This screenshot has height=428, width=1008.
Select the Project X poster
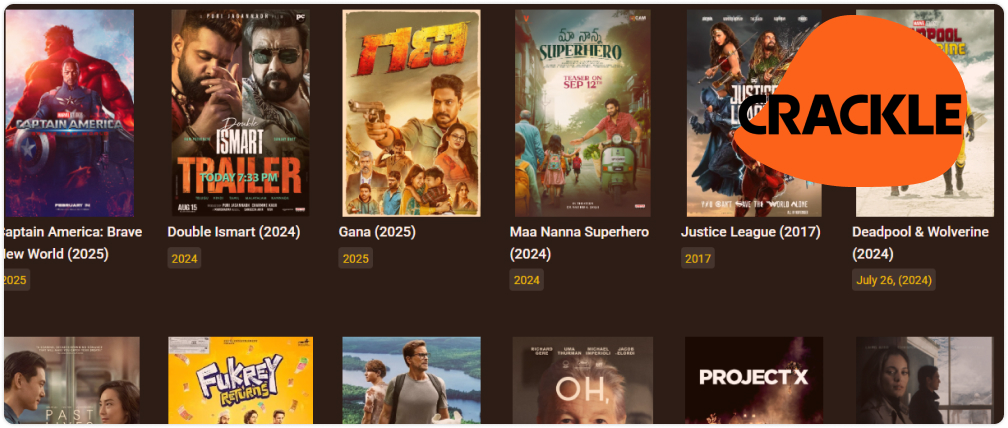753,380
